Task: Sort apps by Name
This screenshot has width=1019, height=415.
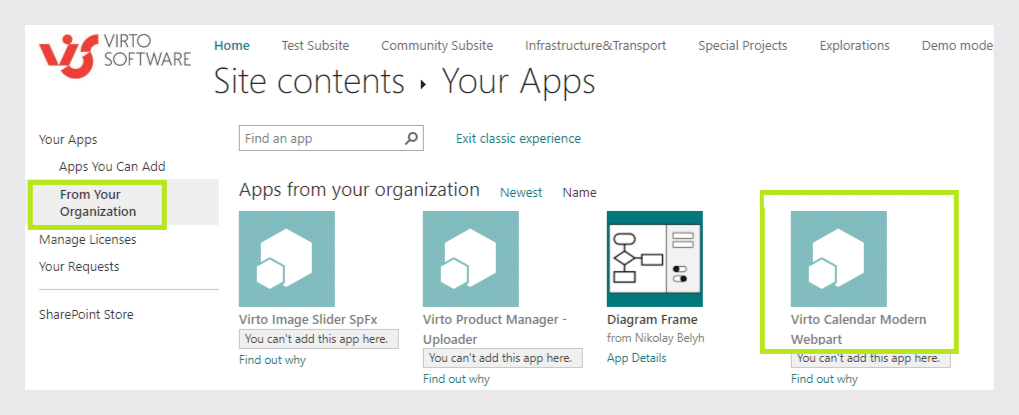Action: coord(580,192)
